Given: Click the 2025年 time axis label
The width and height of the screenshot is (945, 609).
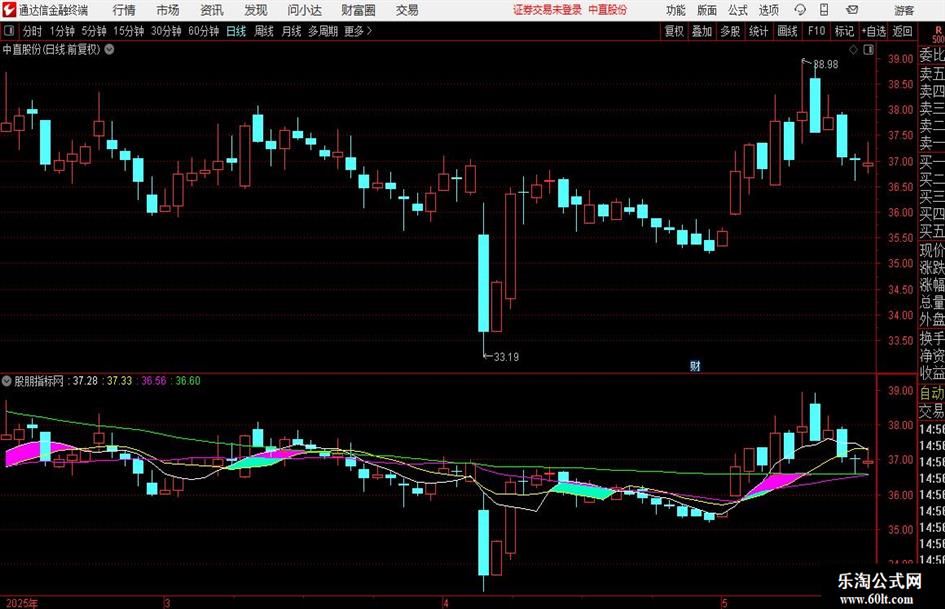Looking at the screenshot, I should [21, 603].
